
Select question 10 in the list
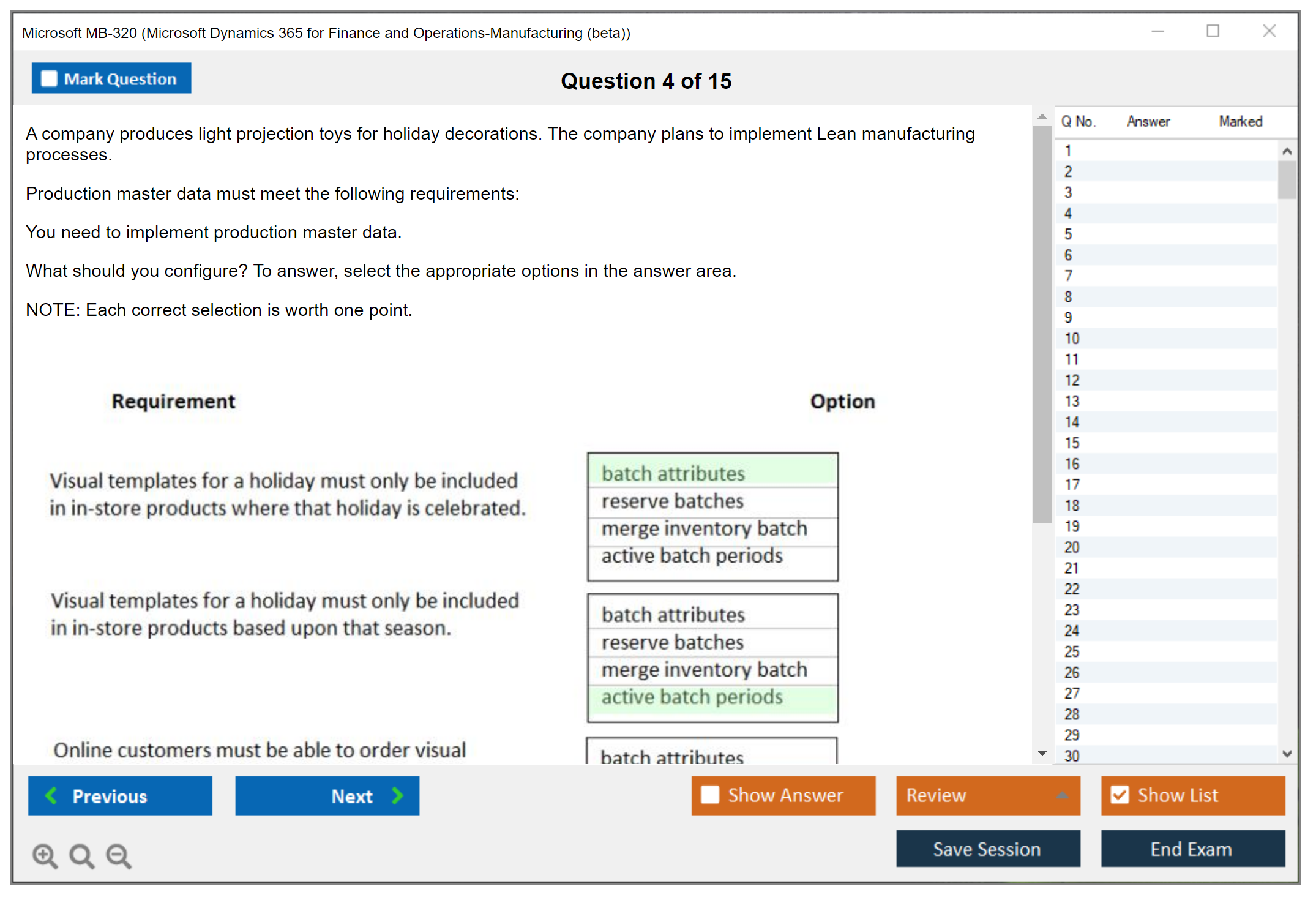[x=1072, y=339]
